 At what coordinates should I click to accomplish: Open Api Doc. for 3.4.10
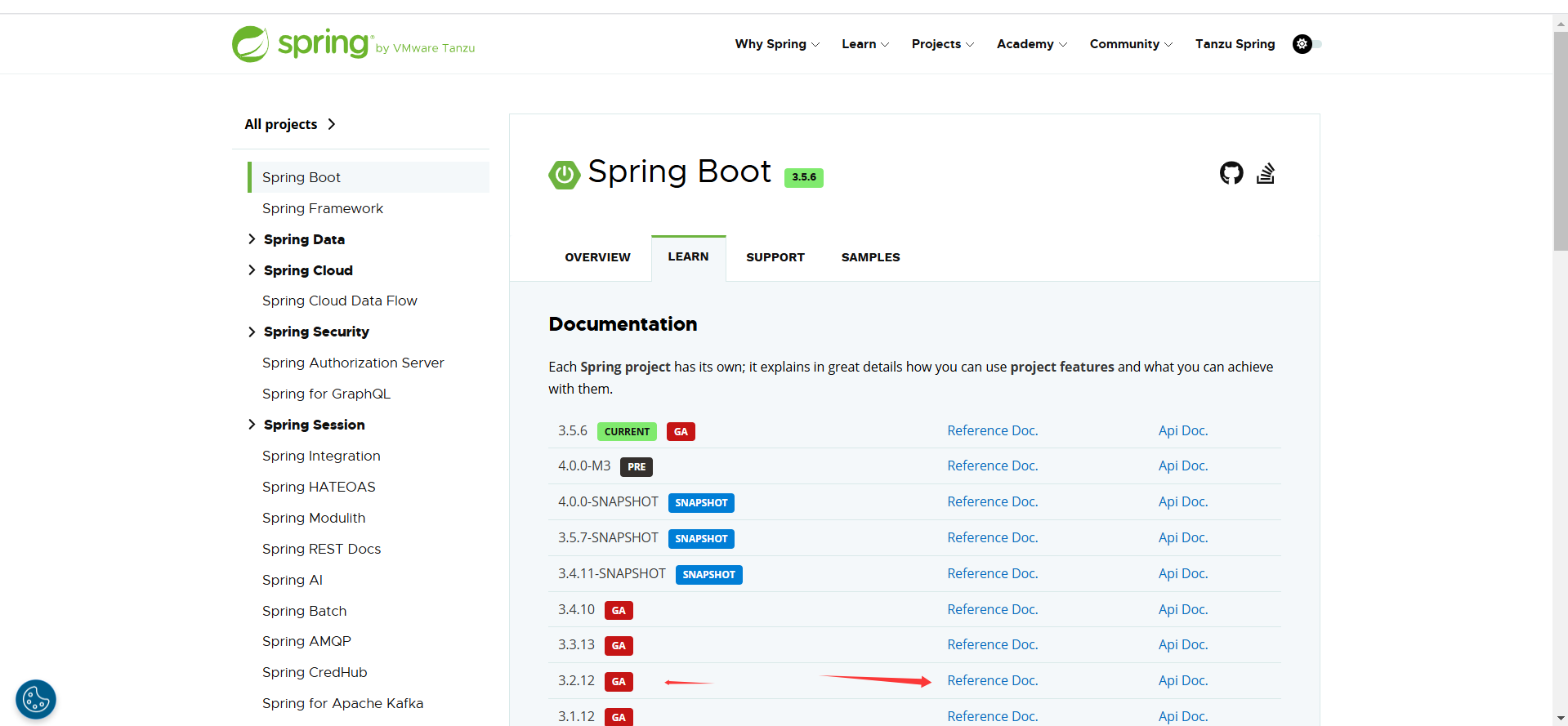pos(1182,609)
